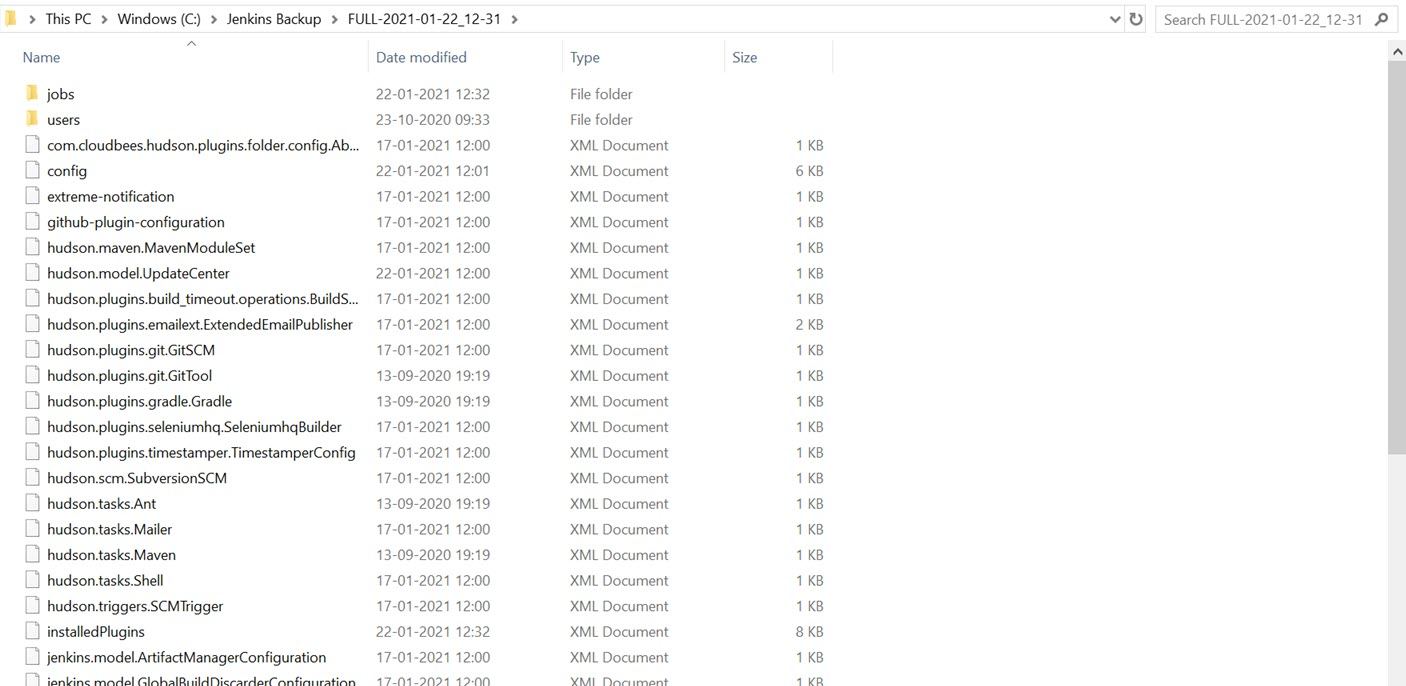
Task: Click the hudson.tasks.Maven file icon
Action: (32, 555)
